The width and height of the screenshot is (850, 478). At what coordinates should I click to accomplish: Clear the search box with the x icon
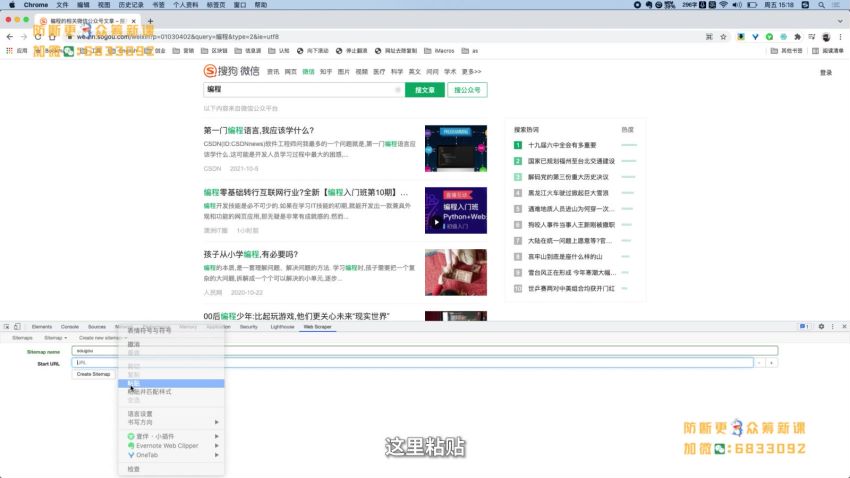point(398,89)
